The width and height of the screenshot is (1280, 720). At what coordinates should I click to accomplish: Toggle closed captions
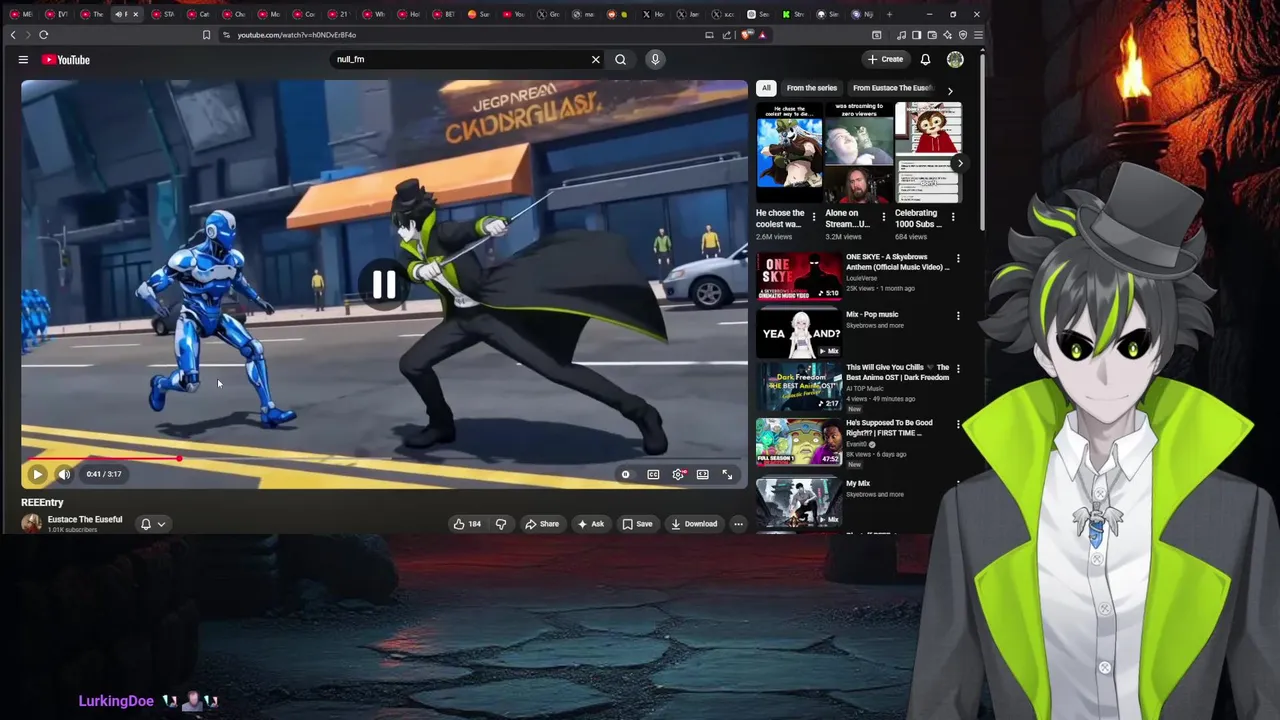pos(653,475)
